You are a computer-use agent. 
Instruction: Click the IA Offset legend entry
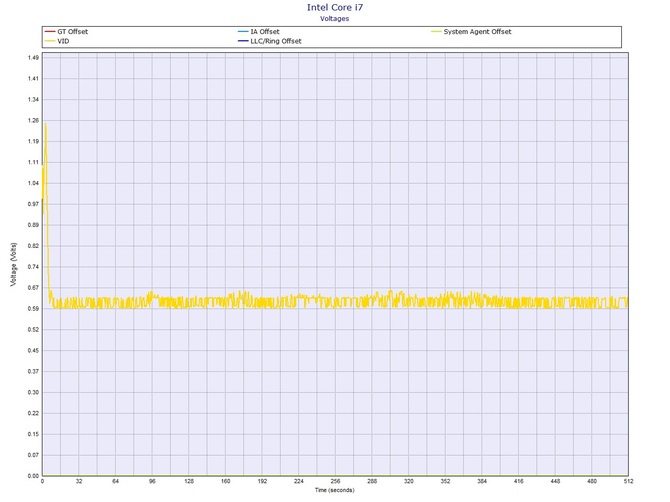pyautogui.click(x=259, y=32)
